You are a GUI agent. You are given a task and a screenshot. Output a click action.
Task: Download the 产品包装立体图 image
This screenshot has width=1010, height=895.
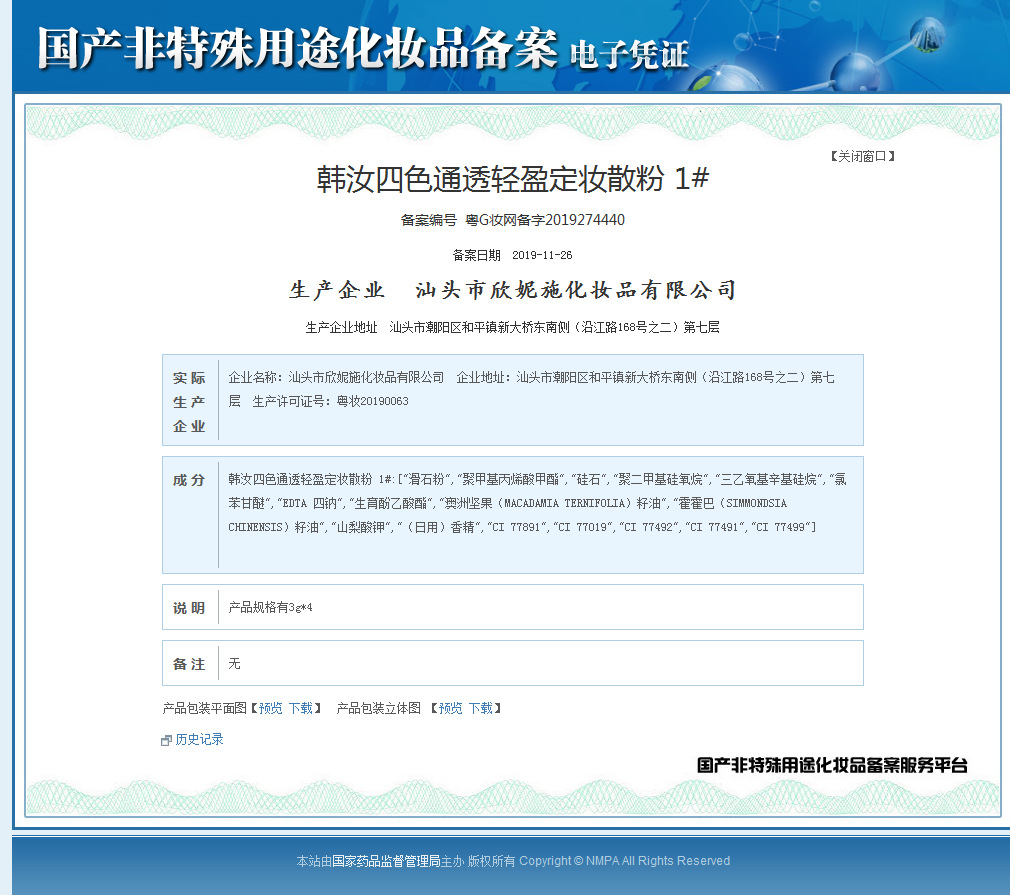pyautogui.click(x=481, y=708)
